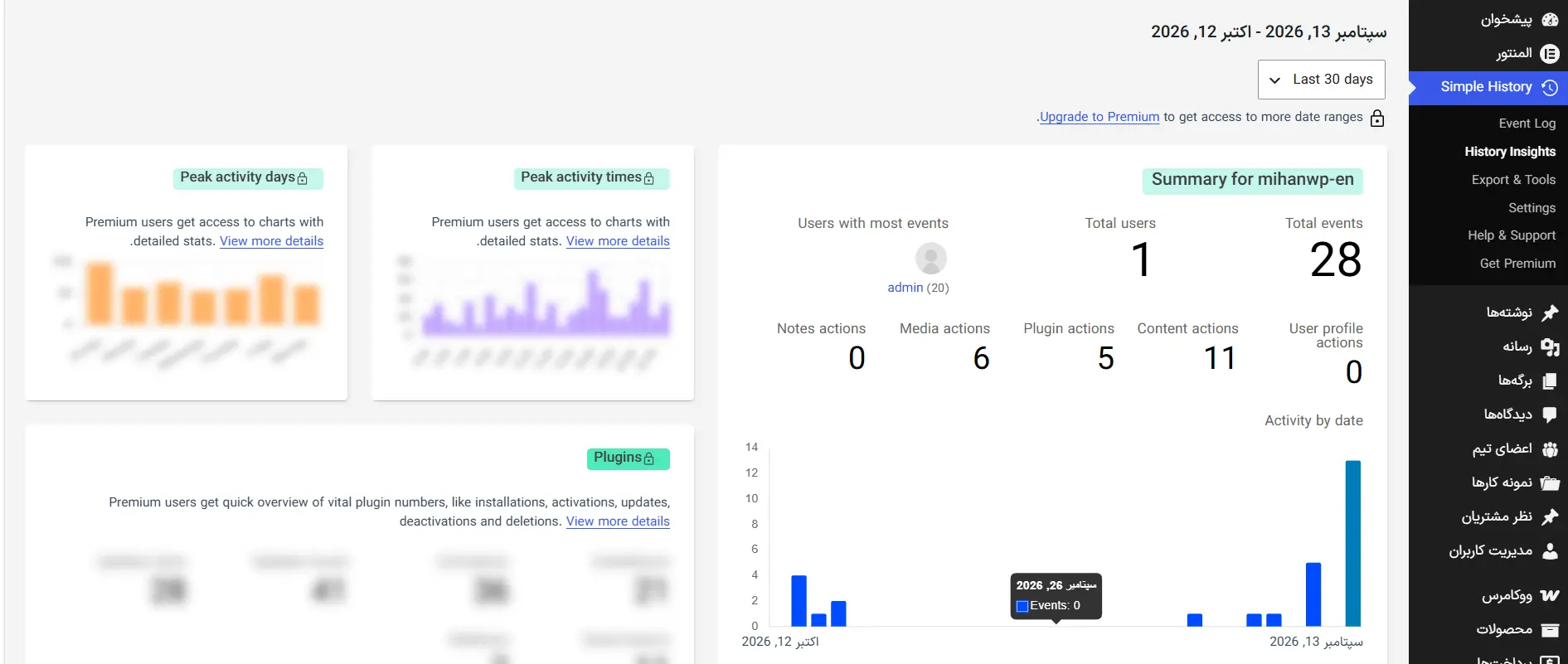The height and width of the screenshot is (664, 1568).
Task: Click the المنتور Elementor icon
Action: click(x=1549, y=53)
